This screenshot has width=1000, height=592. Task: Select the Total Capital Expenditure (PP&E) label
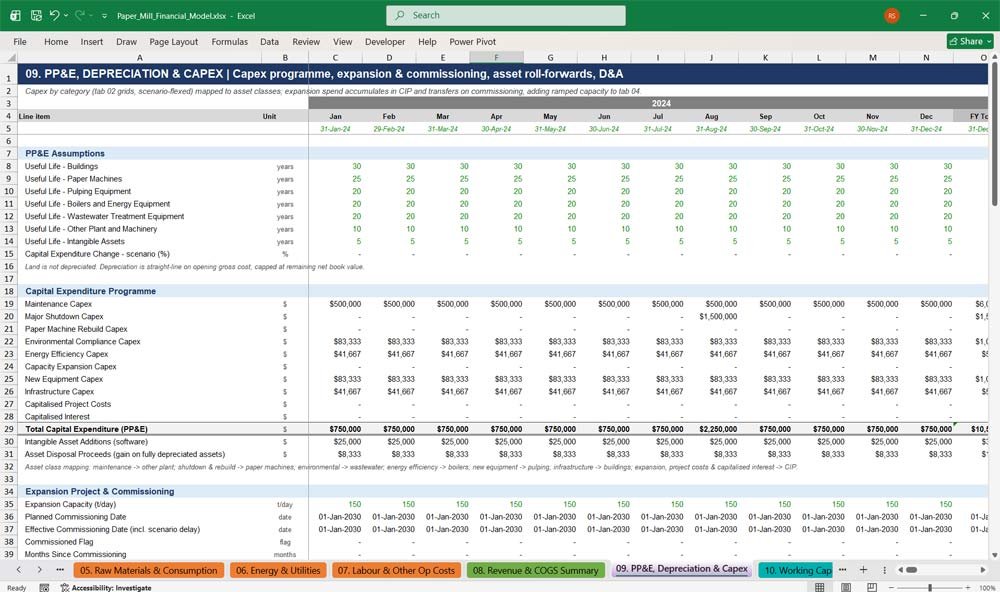pos(86,429)
